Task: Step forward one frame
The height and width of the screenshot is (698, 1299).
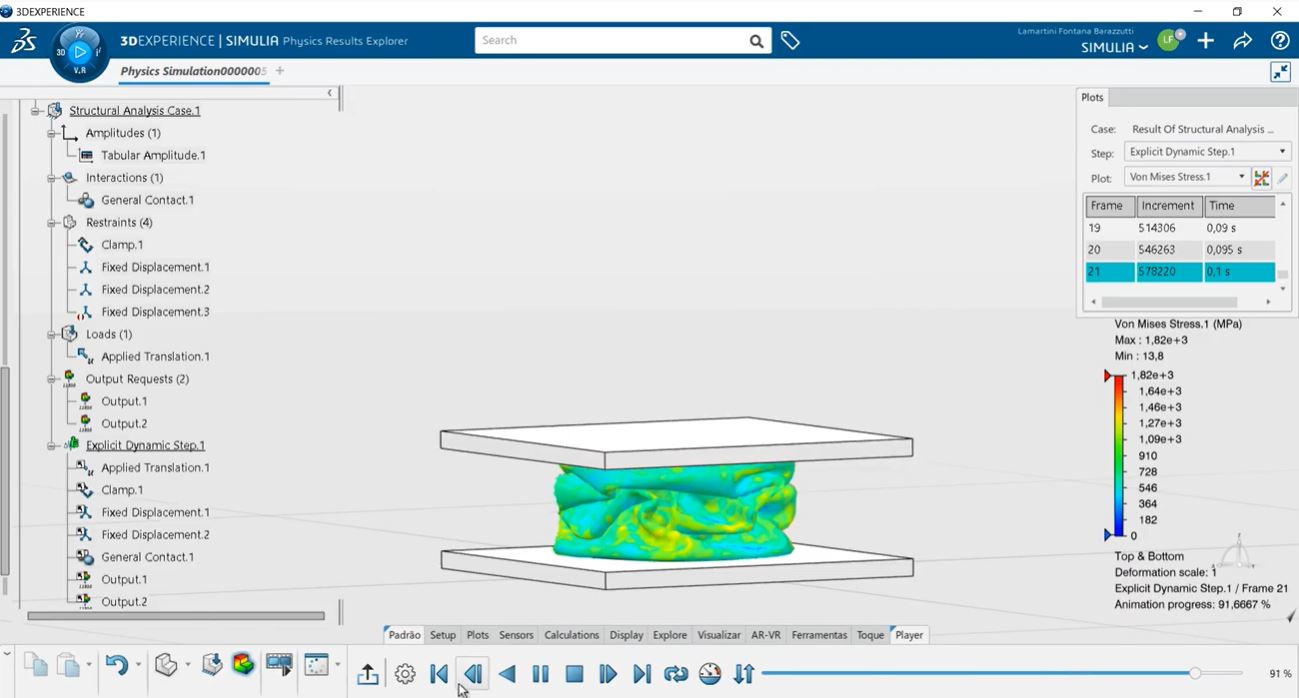Action: (608, 674)
